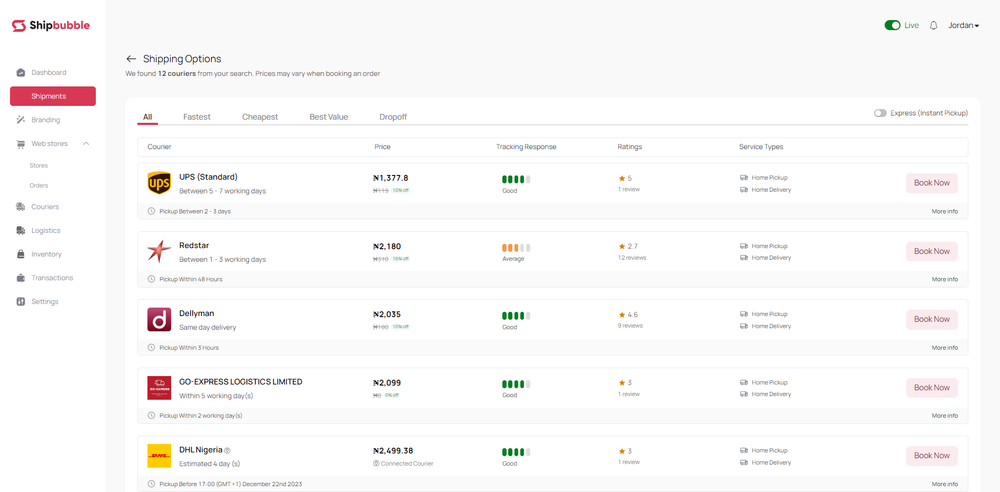The height and width of the screenshot is (492, 1000).
Task: Go back using the arrow icon
Action: coord(131,59)
